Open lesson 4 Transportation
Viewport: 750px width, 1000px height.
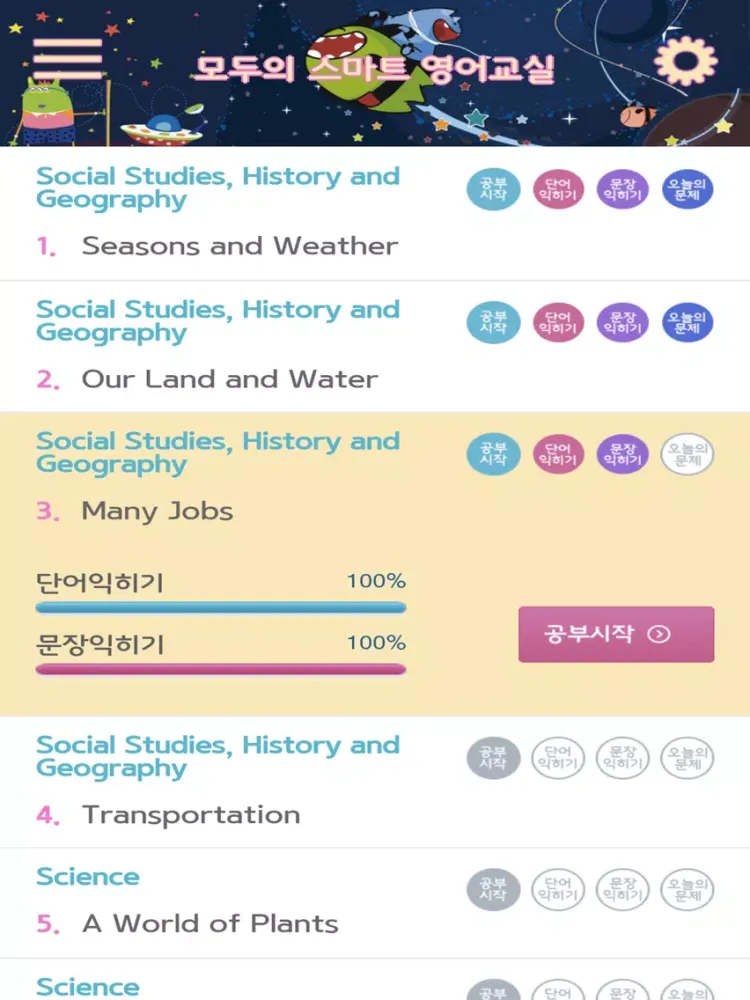pyautogui.click(x=190, y=815)
